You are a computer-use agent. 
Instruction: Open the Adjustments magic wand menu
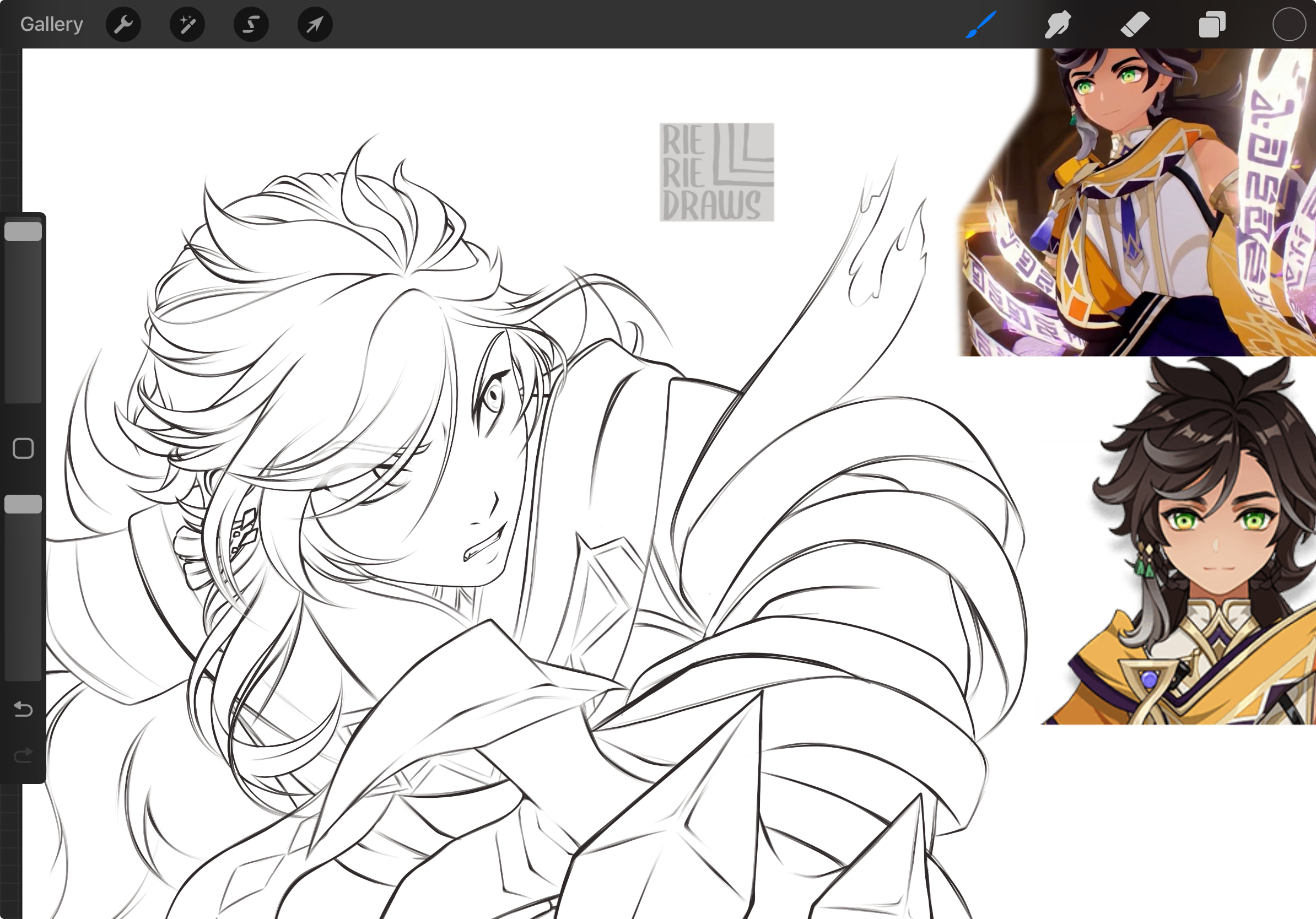(x=187, y=24)
